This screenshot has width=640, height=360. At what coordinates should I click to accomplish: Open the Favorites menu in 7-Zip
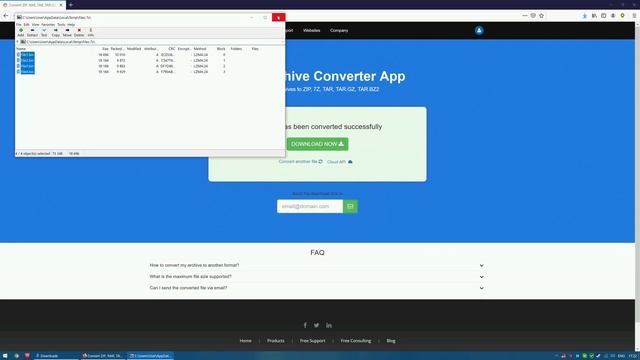(48, 24)
